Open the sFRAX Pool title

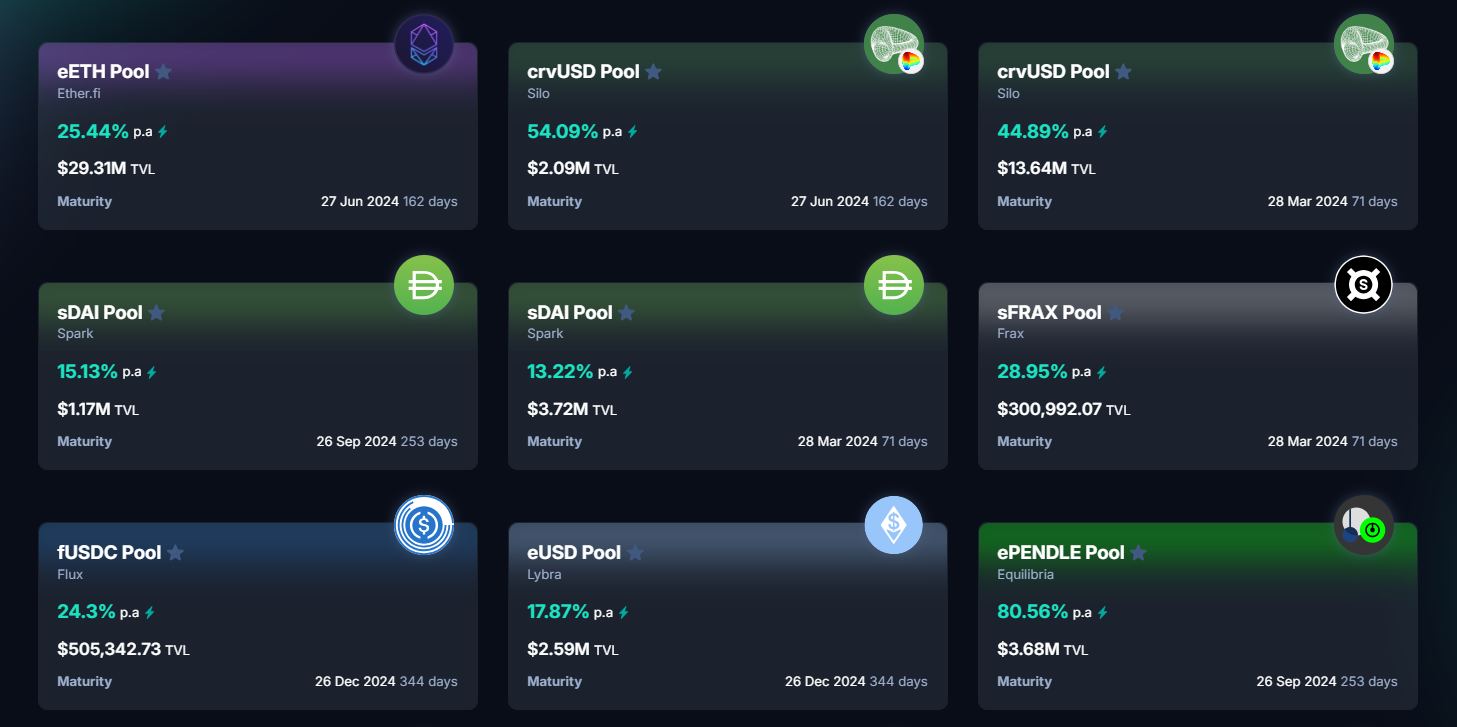1049,312
